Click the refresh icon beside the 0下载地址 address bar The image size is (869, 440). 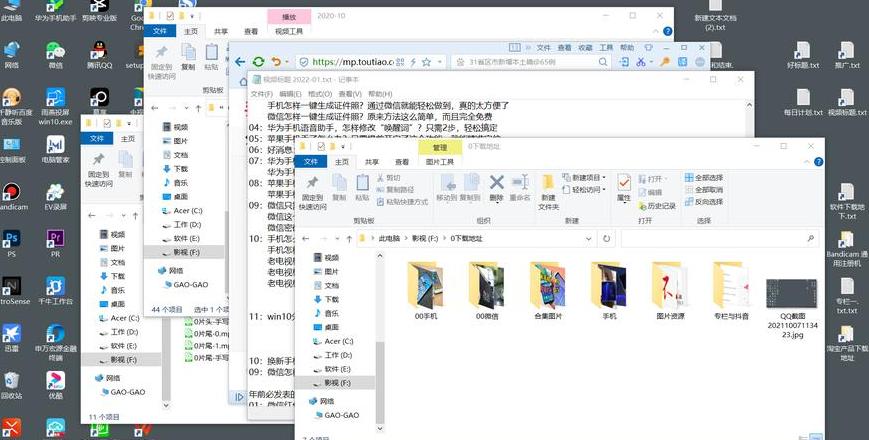pyautogui.click(x=606, y=239)
